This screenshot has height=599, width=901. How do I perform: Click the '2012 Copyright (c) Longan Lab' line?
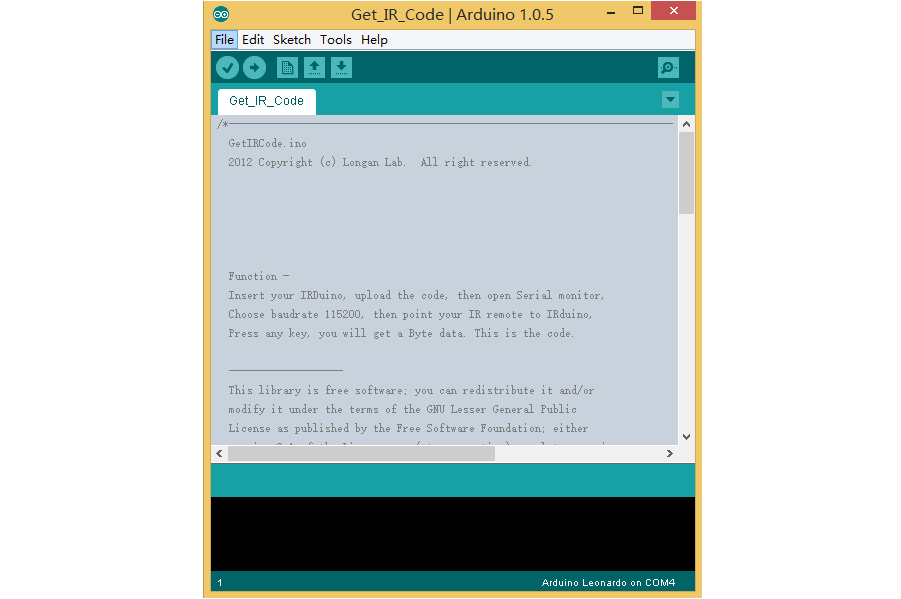tap(380, 163)
